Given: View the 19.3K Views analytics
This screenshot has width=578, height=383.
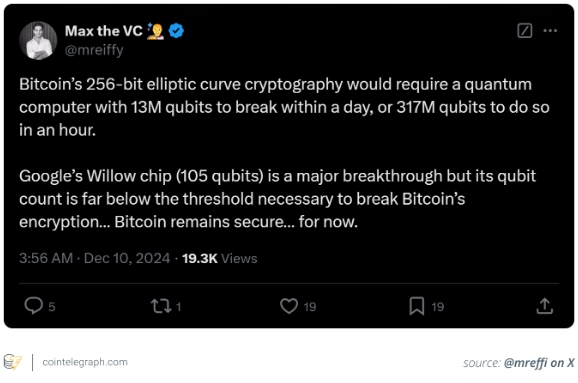Looking at the screenshot, I should click(220, 258).
